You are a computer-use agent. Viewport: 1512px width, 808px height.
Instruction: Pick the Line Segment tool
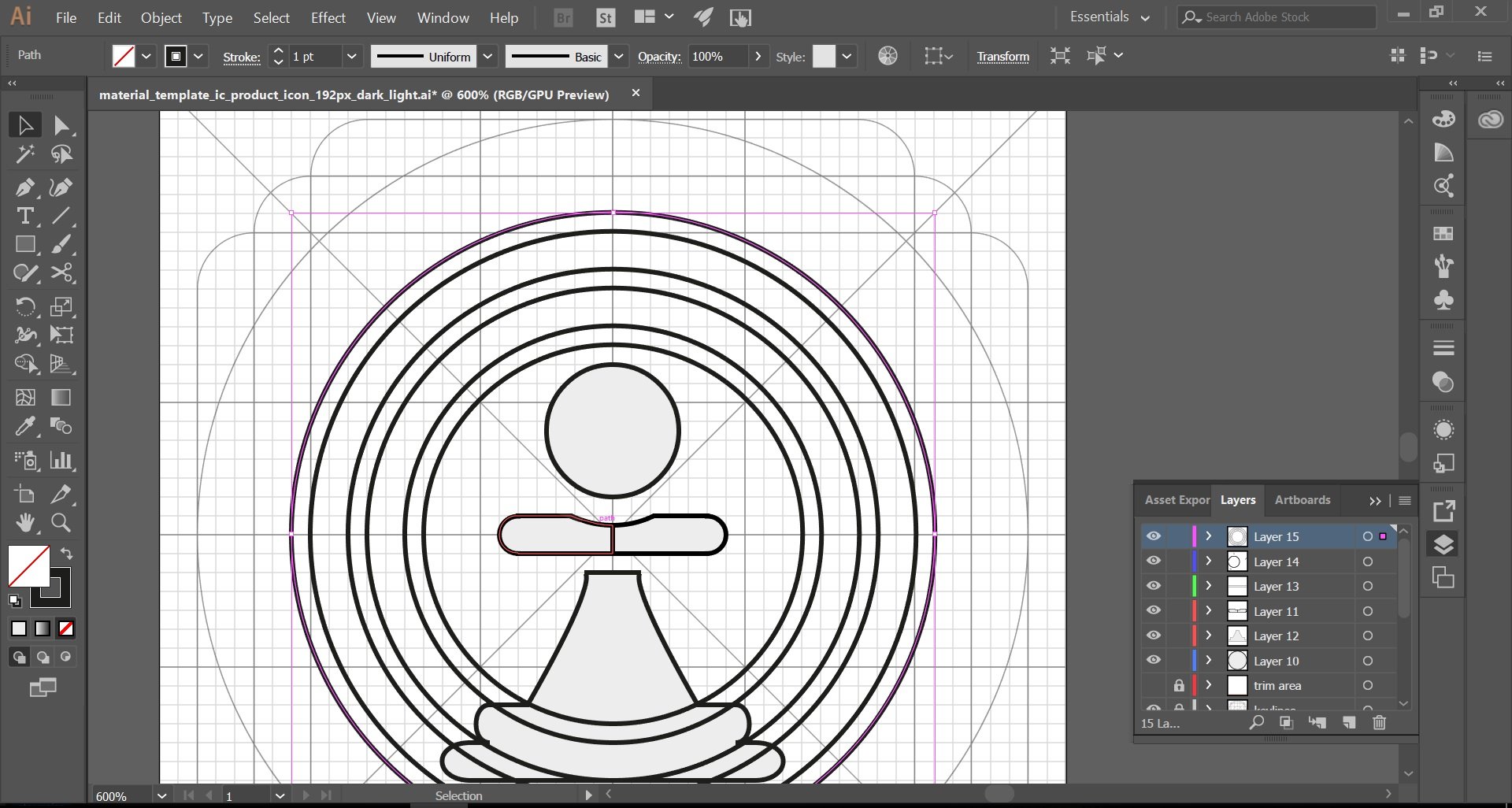point(61,216)
